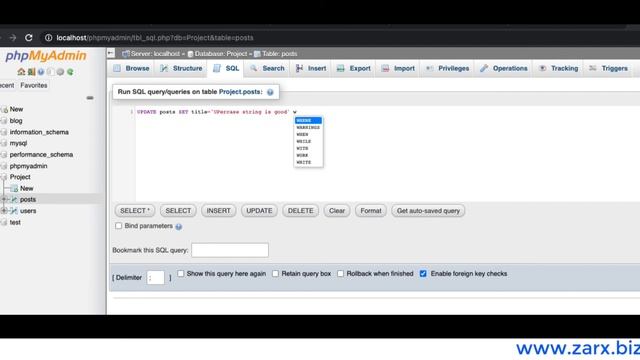Click information_schema database icon
640x360 pixels.
pyautogui.click(x=4, y=132)
